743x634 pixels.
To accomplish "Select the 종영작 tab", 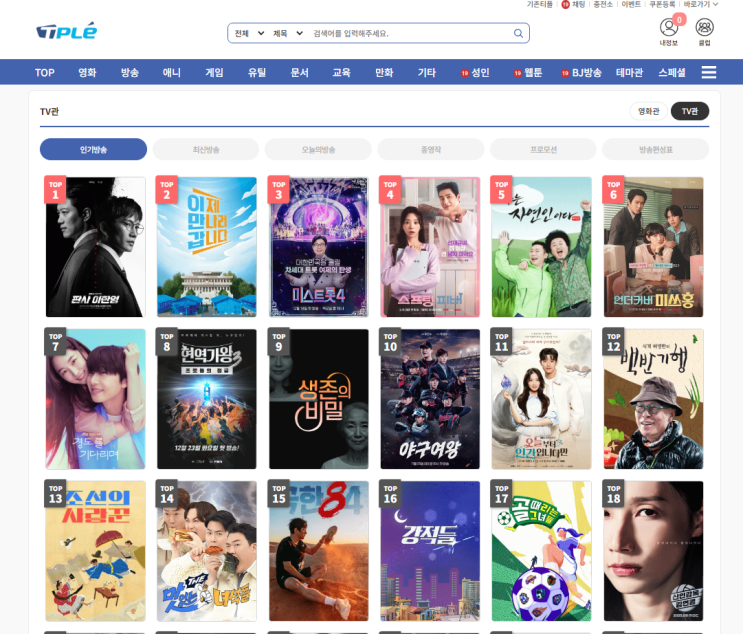I will click(x=431, y=149).
